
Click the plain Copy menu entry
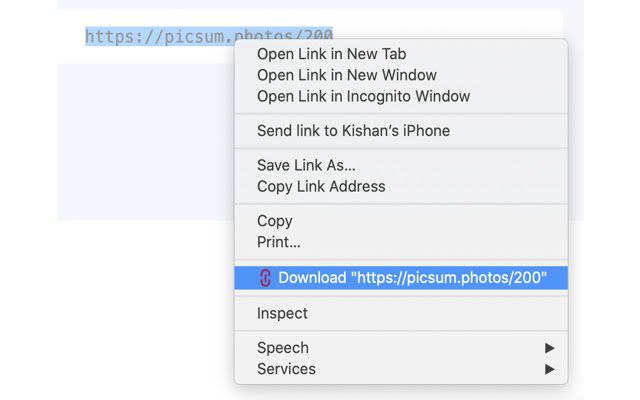point(275,221)
